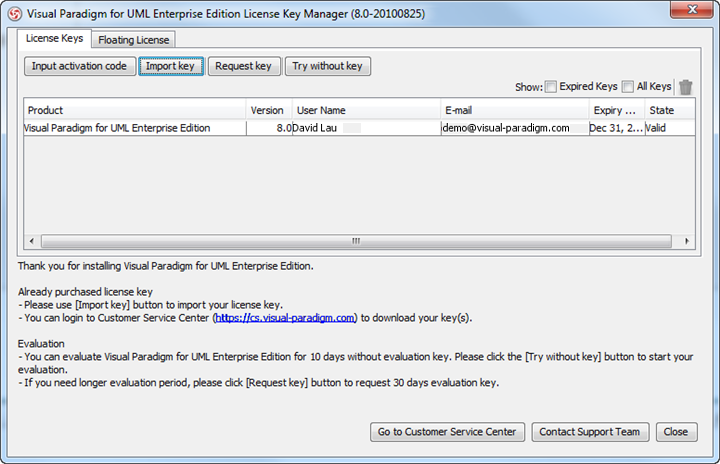This screenshot has height=464, width=720.
Task: Select the Visual Paradigm for UML Enterprise Edition cell
Action: pyautogui.click(x=135, y=128)
